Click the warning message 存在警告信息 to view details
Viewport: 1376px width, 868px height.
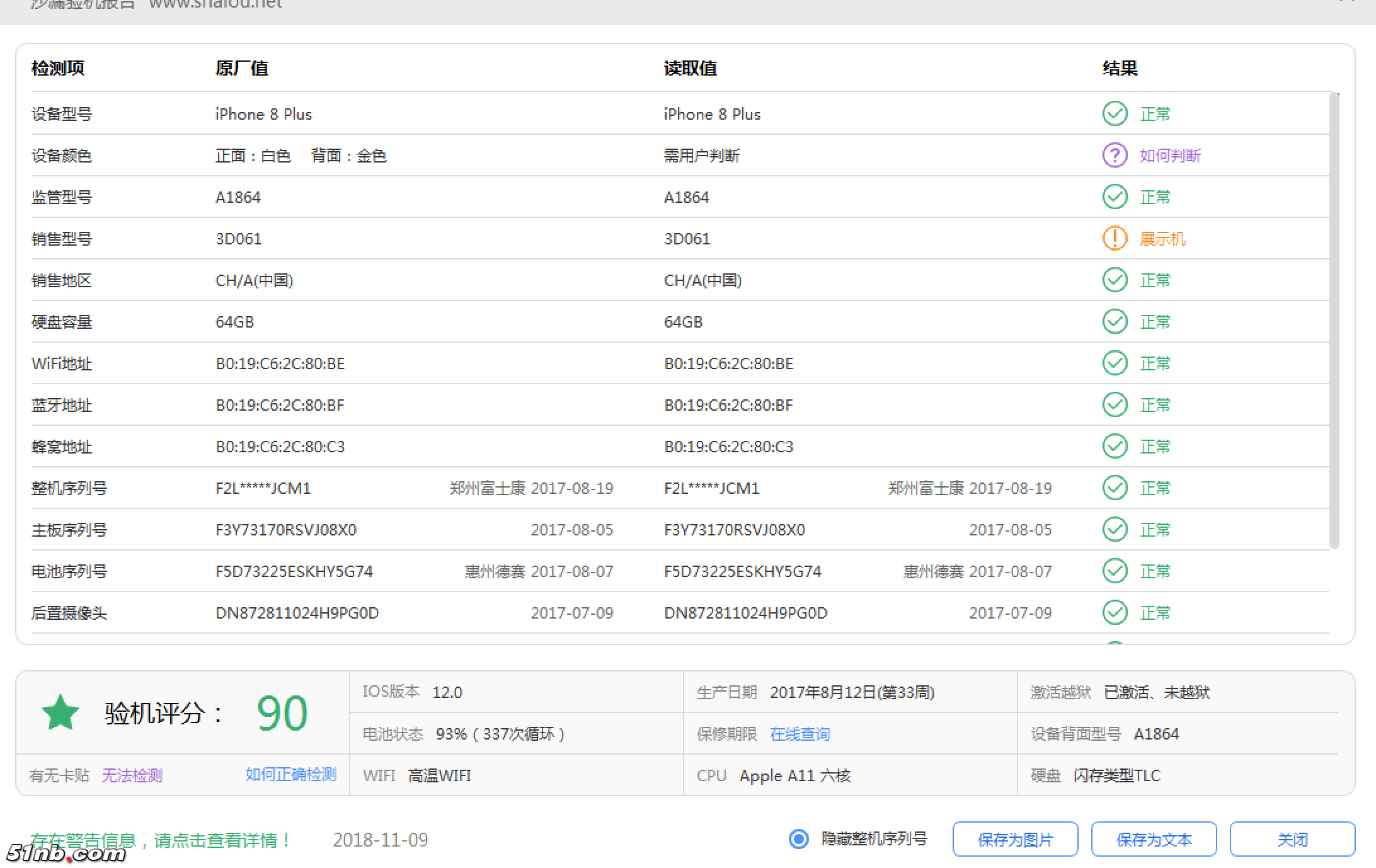click(161, 840)
